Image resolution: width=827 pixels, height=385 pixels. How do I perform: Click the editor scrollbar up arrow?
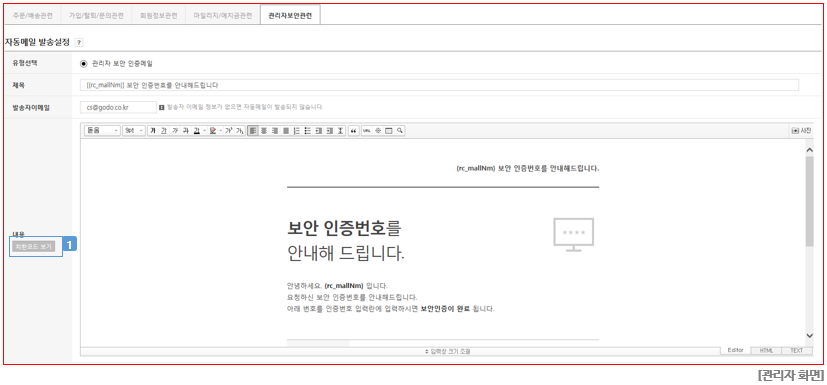[810, 150]
